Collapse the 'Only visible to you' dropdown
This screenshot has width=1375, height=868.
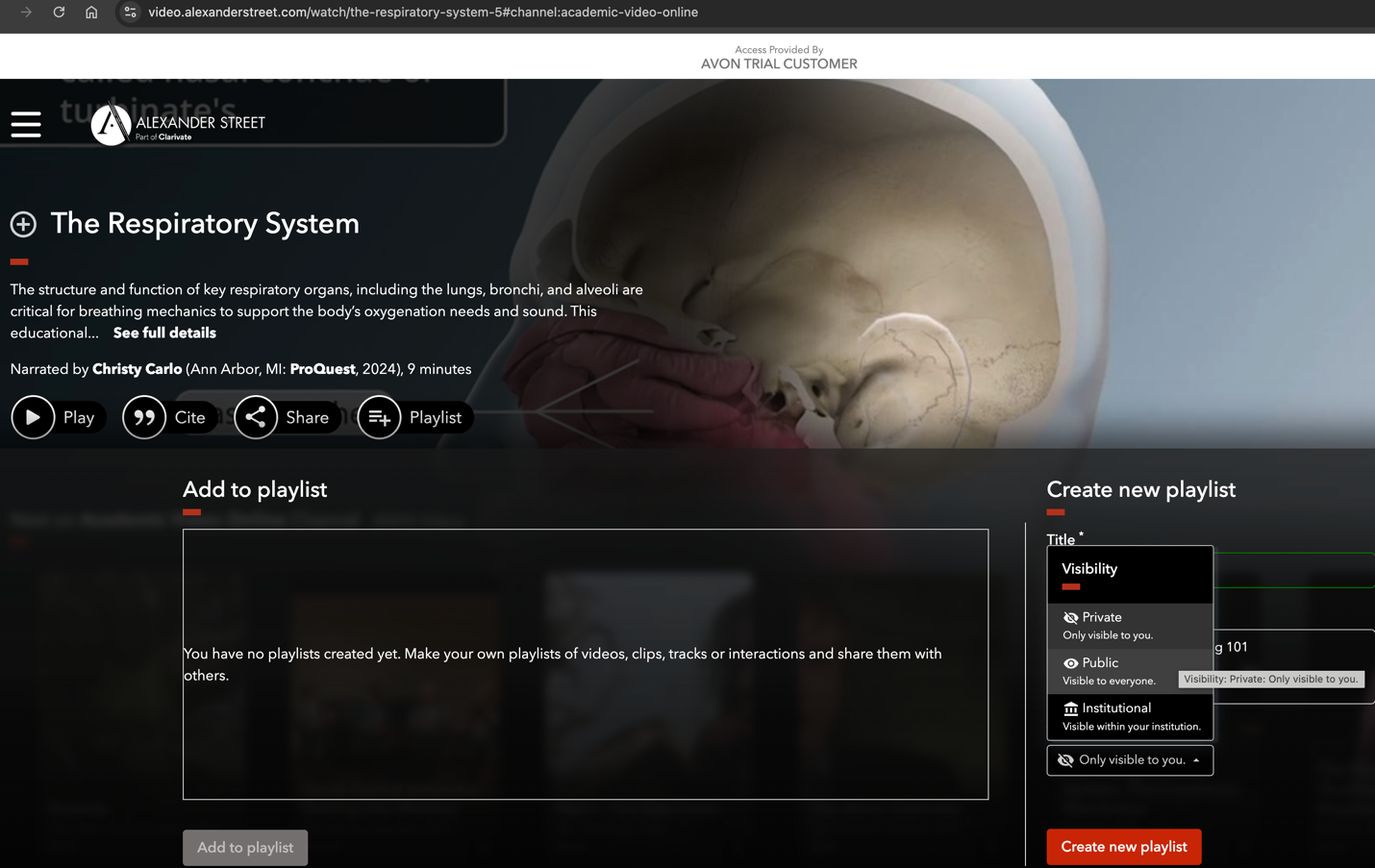pos(1129,760)
